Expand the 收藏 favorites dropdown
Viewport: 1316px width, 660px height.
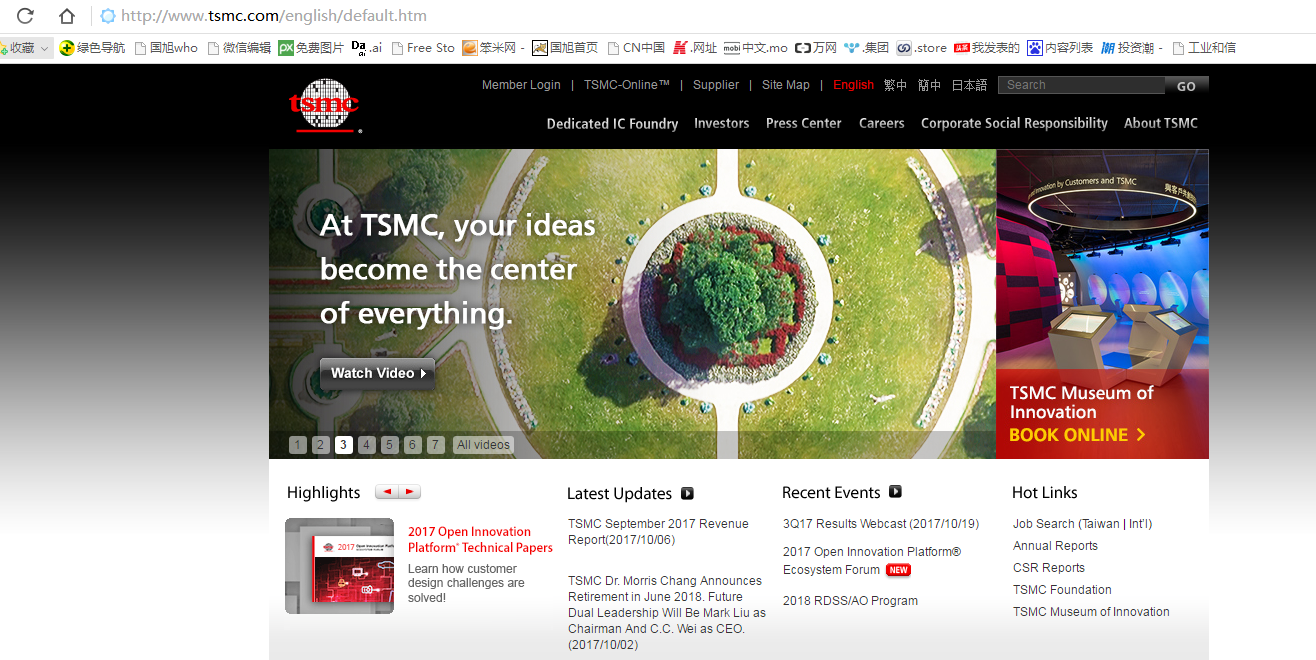(44, 48)
